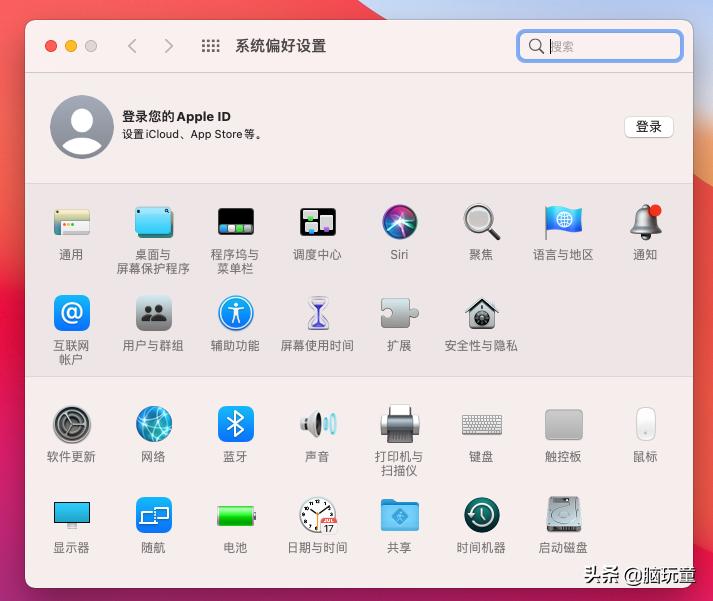Image resolution: width=713 pixels, height=601 pixels.
Task: Open 显示器 (Displays) preferences
Action: [x=71, y=515]
